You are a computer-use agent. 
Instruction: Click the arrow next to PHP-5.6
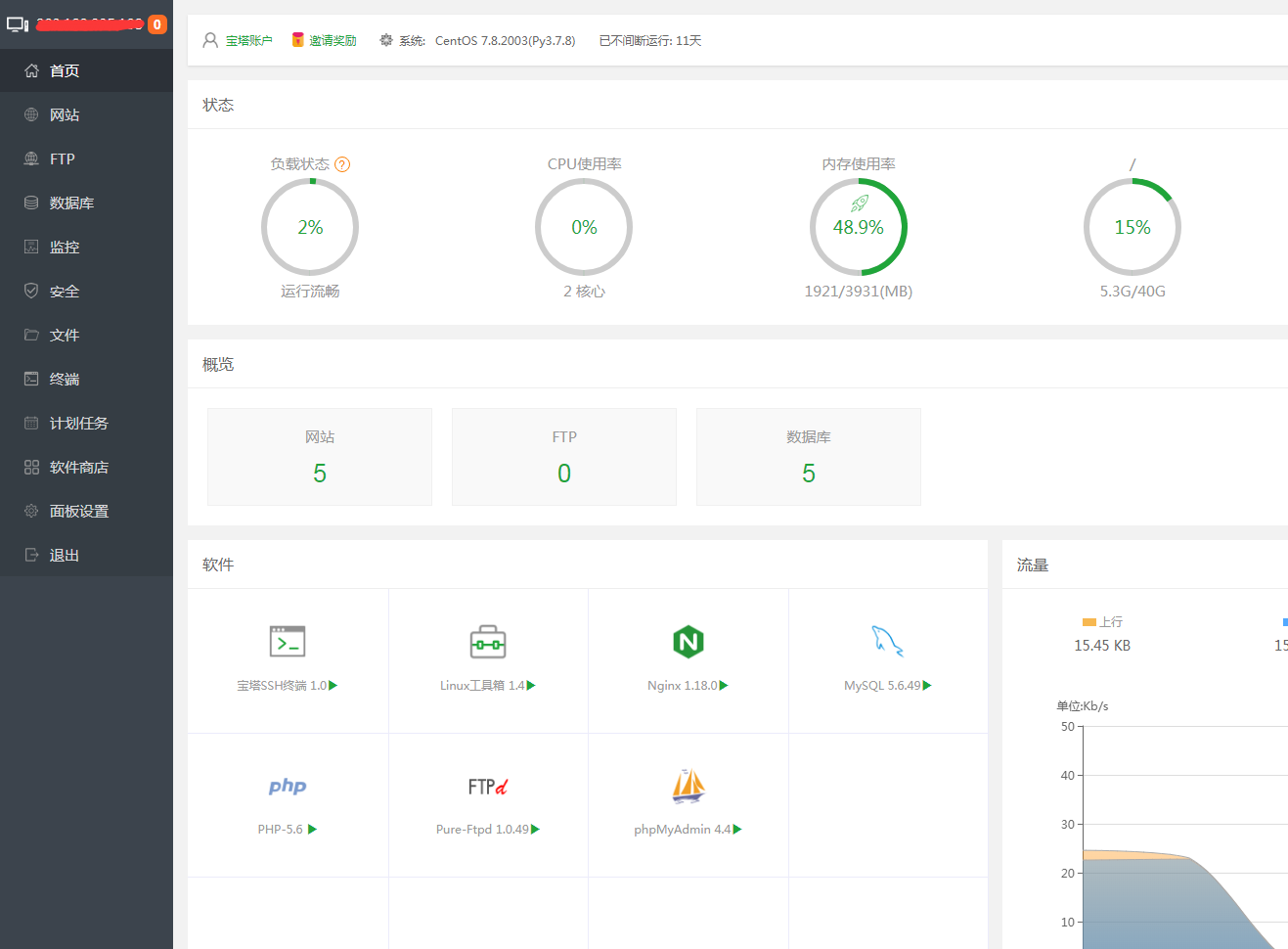point(313,830)
